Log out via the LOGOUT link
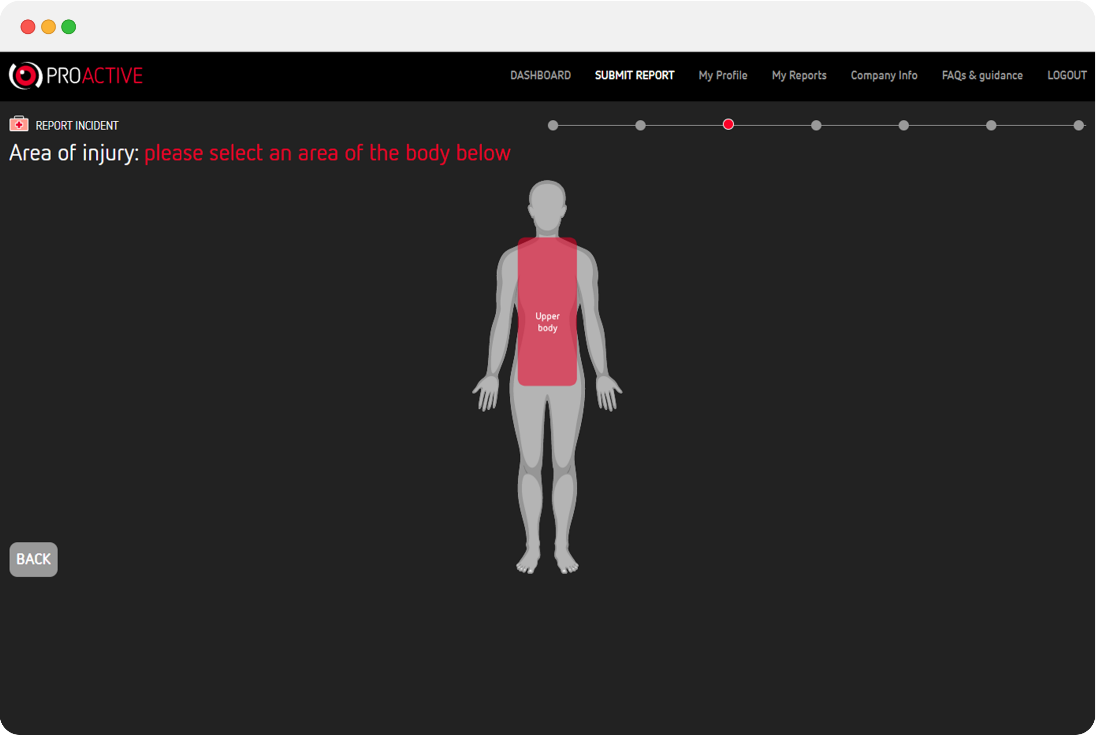Viewport: 1096px width, 735px height. [x=1067, y=75]
